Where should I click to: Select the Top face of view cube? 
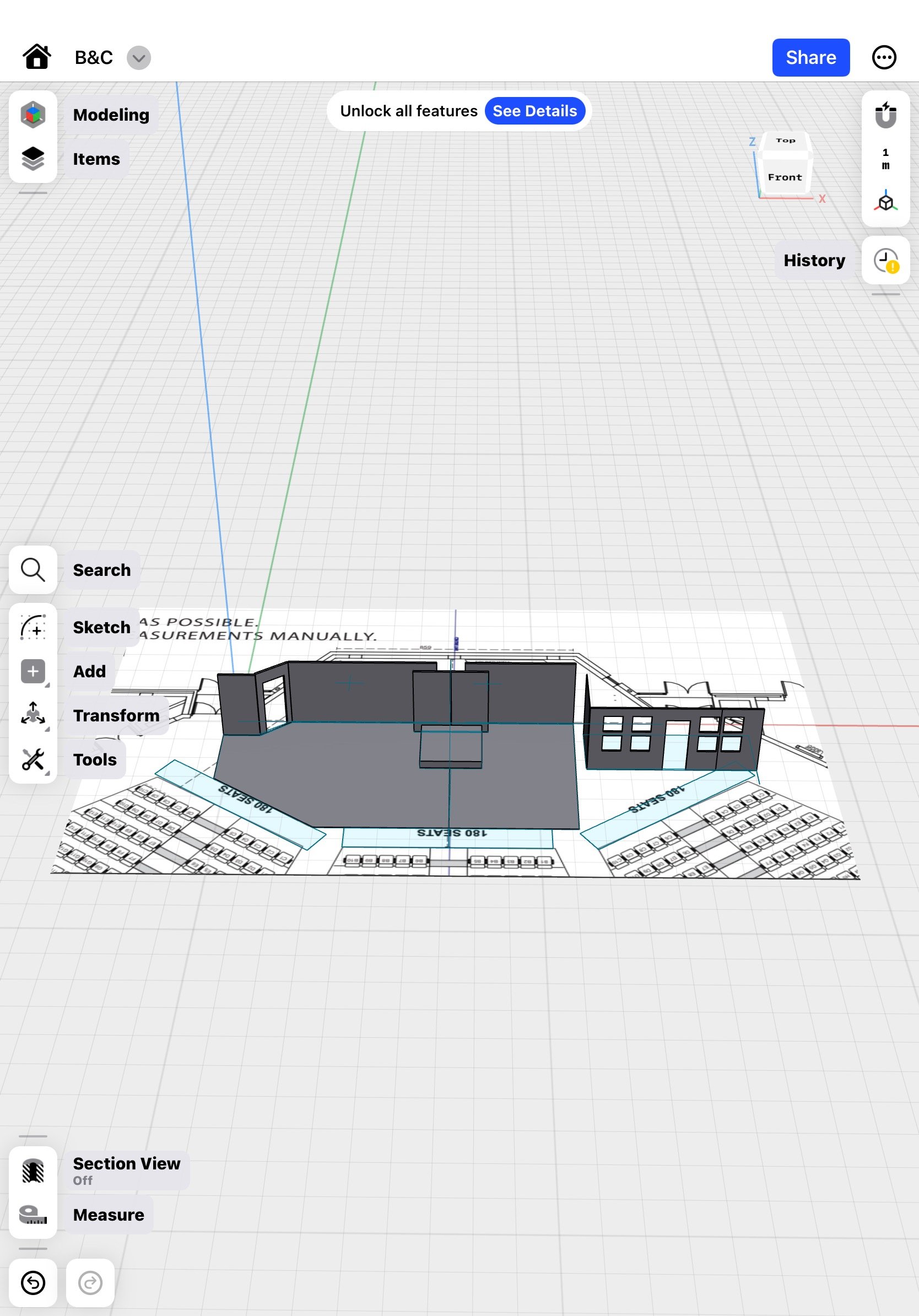coord(785,141)
